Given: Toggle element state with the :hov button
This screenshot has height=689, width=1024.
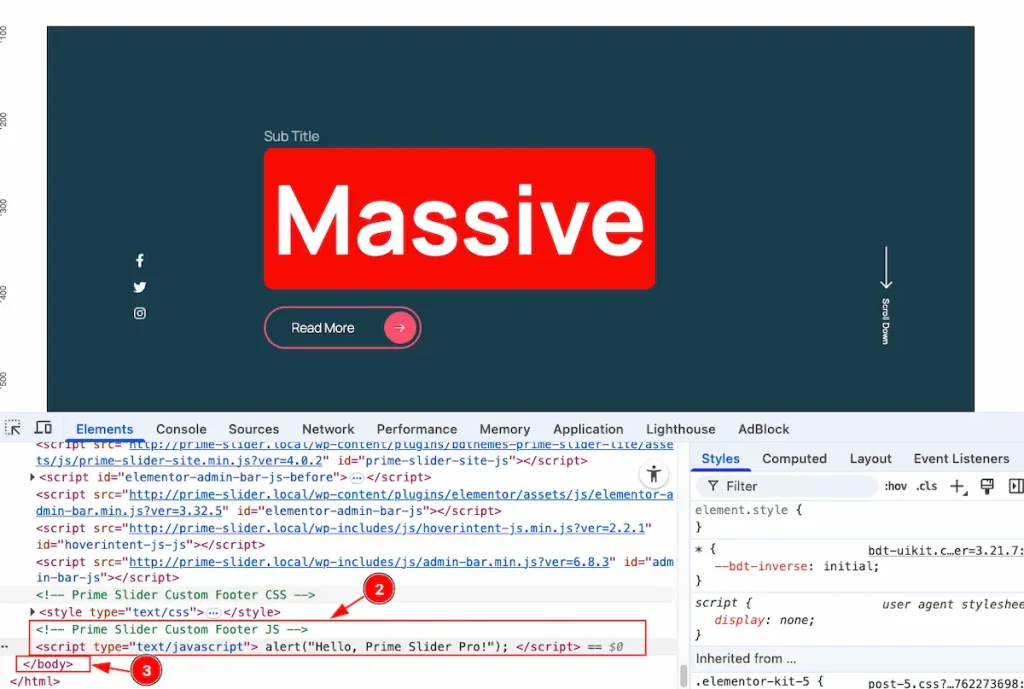Looking at the screenshot, I should pos(896,486).
